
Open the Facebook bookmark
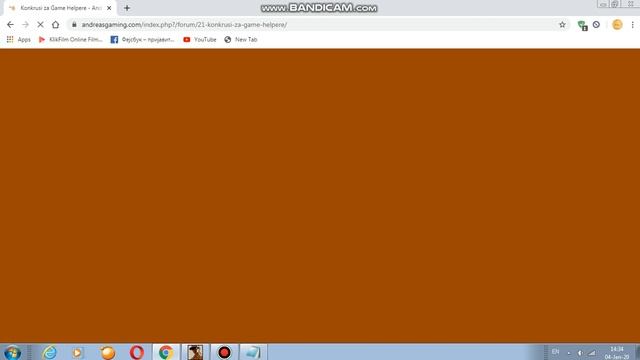click(142, 40)
